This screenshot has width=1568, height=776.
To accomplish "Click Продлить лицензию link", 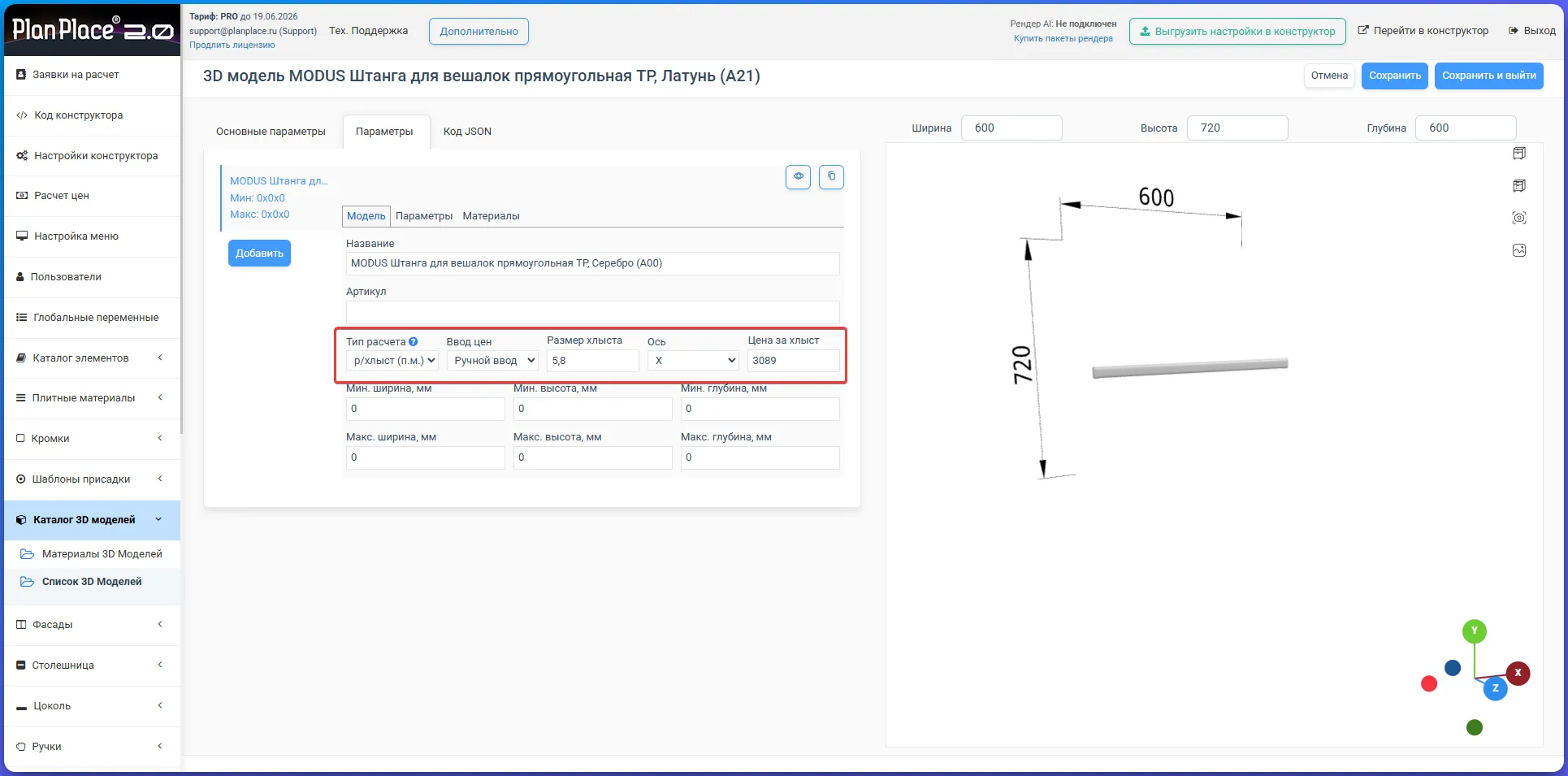I will [232, 46].
